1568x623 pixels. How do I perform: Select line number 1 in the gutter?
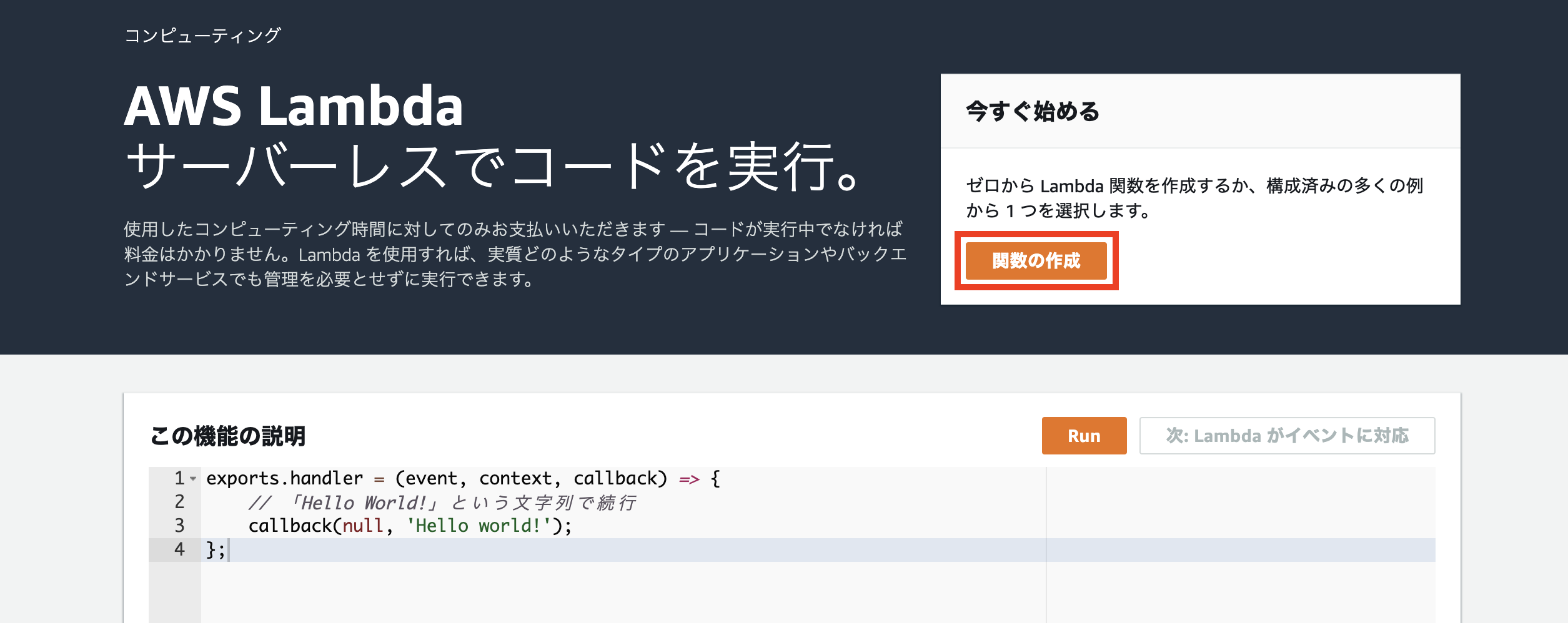(179, 478)
